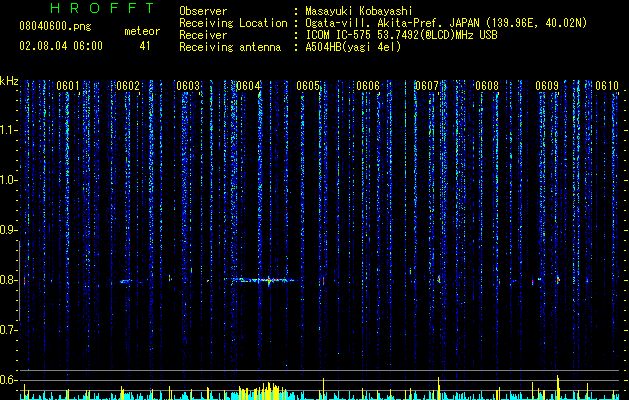The image size is (629, 400).
Task: Click the 0601 time marker
Action: 68,86
